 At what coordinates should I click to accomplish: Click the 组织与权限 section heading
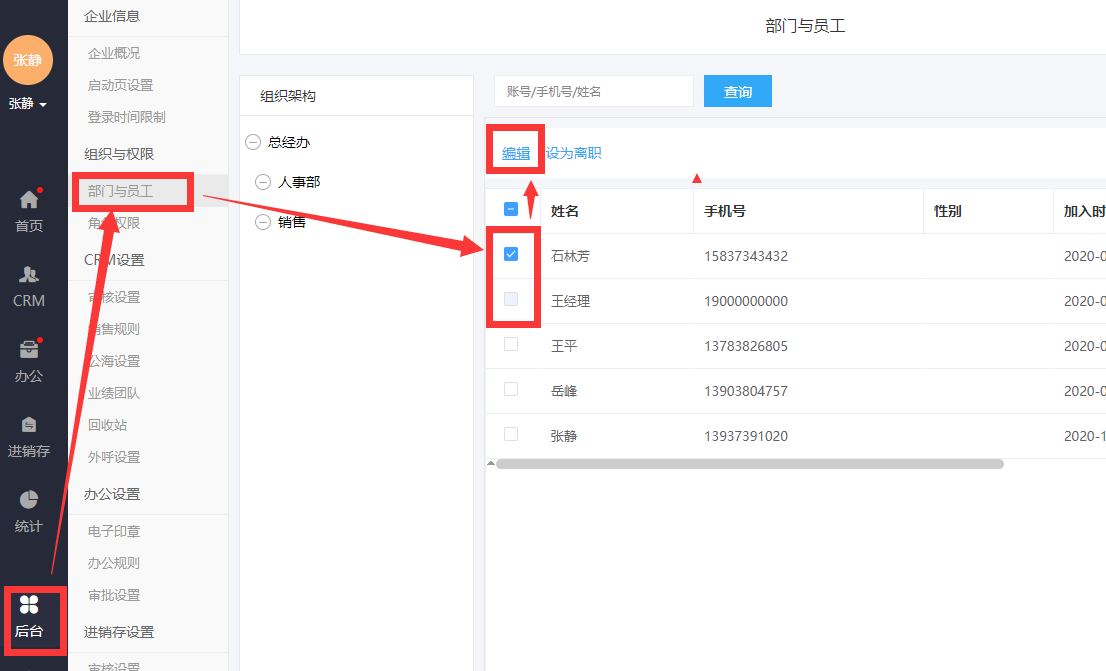[119, 154]
